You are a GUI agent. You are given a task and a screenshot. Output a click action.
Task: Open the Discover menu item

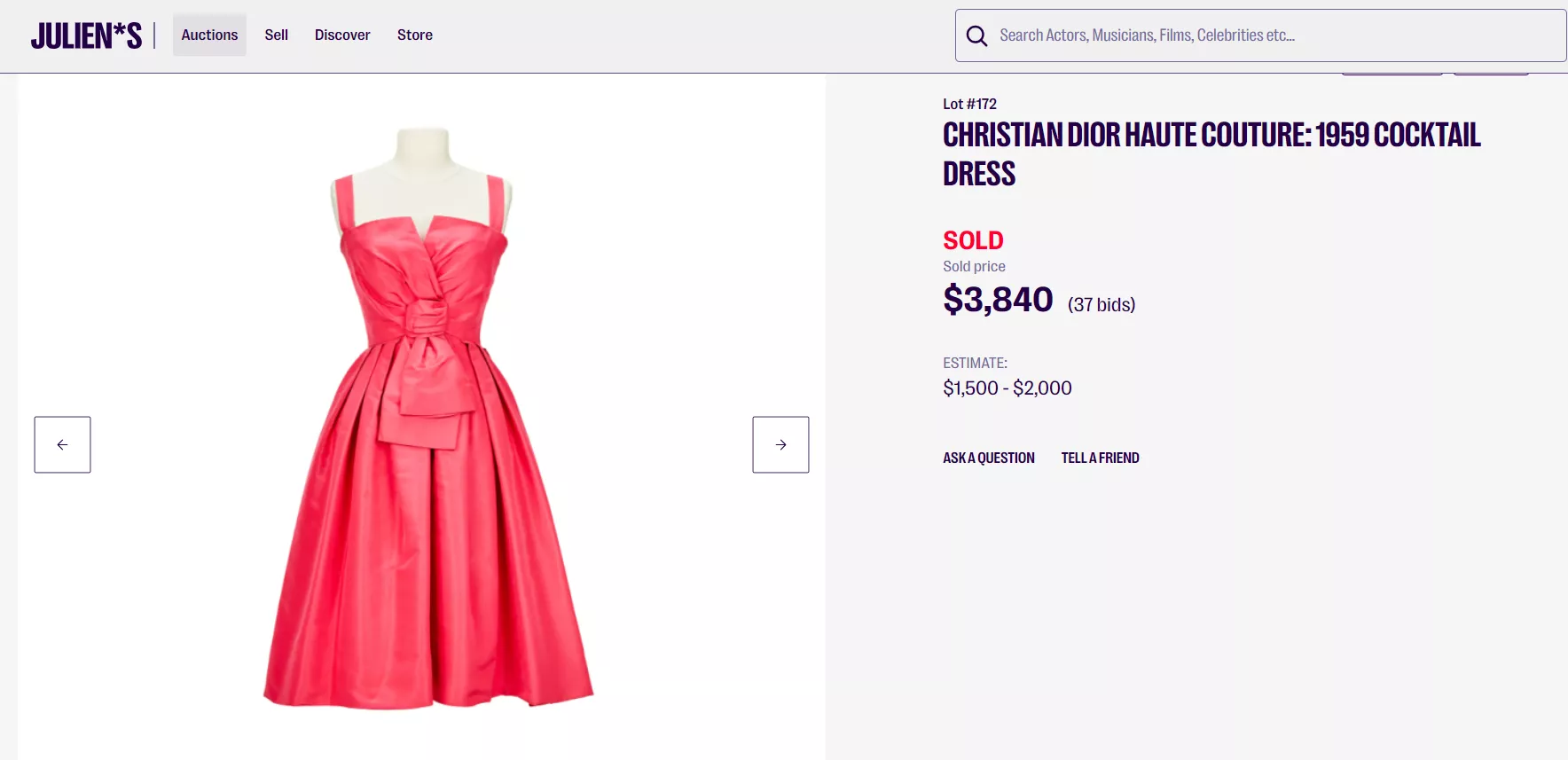(x=342, y=35)
